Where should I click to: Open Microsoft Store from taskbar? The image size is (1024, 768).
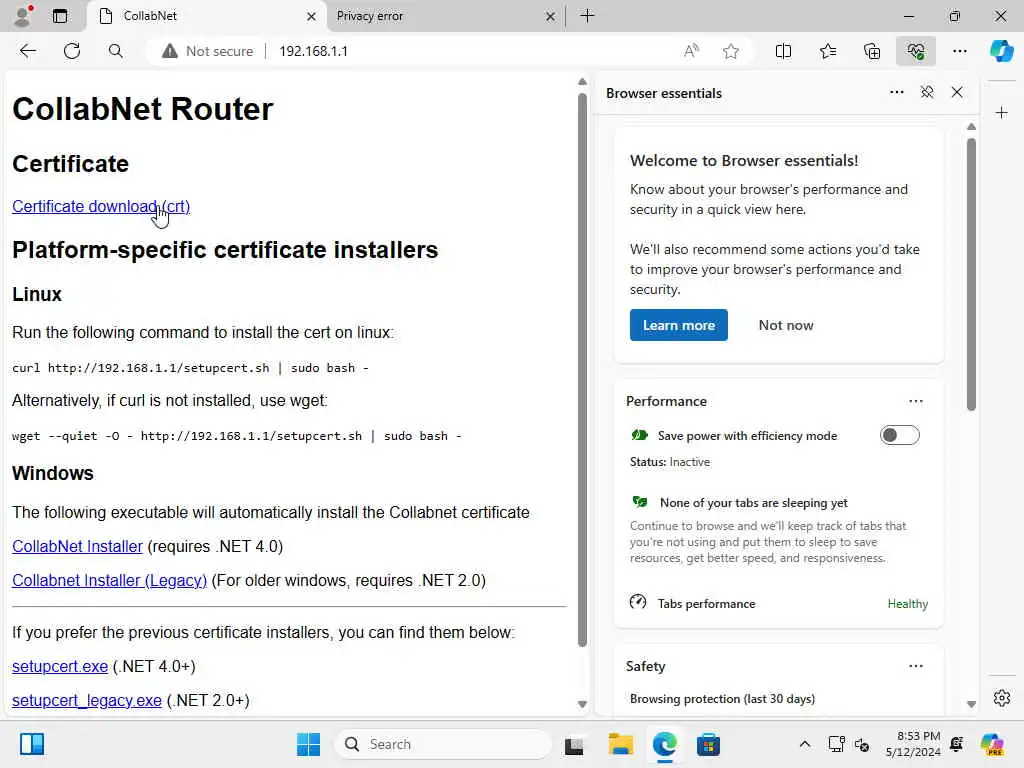(x=708, y=744)
